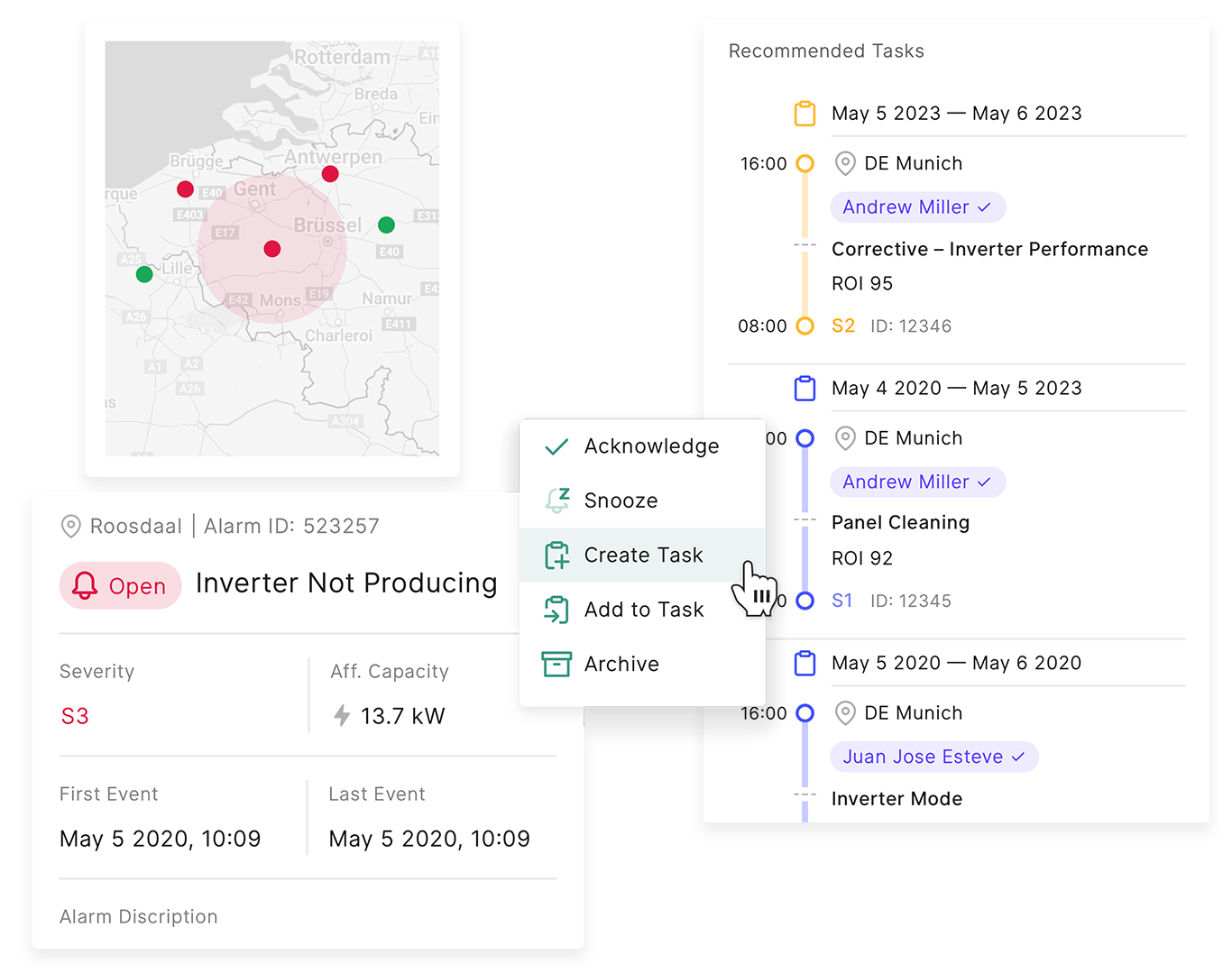
Task: Click the Open alarm status badge
Action: (x=121, y=586)
